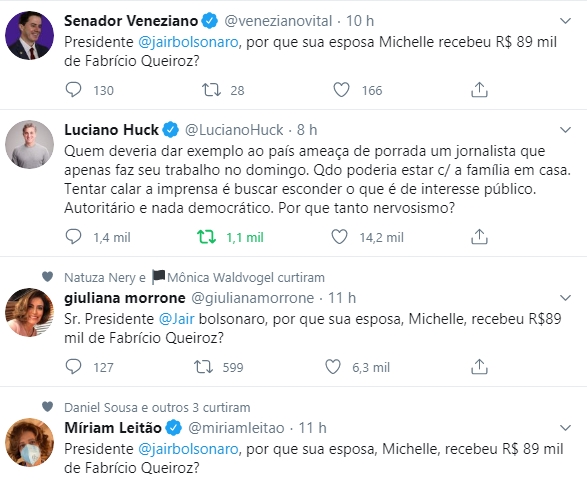This screenshot has width=587, height=481.
Task: Retweet Senador Veneziano's tweet
Action: [212, 90]
